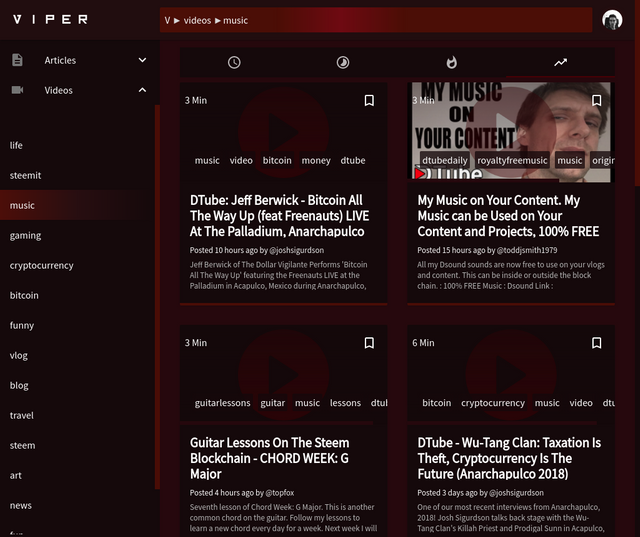The width and height of the screenshot is (640, 537).
Task: Bookmark the Jeff Berwick Bitcoin video
Action: point(369,100)
